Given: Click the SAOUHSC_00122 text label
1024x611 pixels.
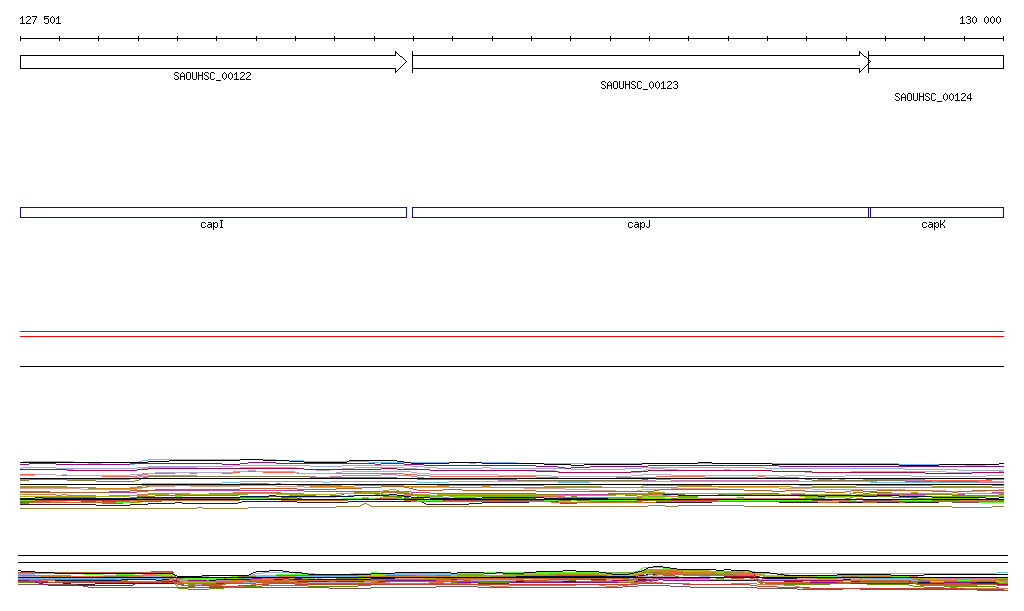Looking at the screenshot, I should coord(212,76).
